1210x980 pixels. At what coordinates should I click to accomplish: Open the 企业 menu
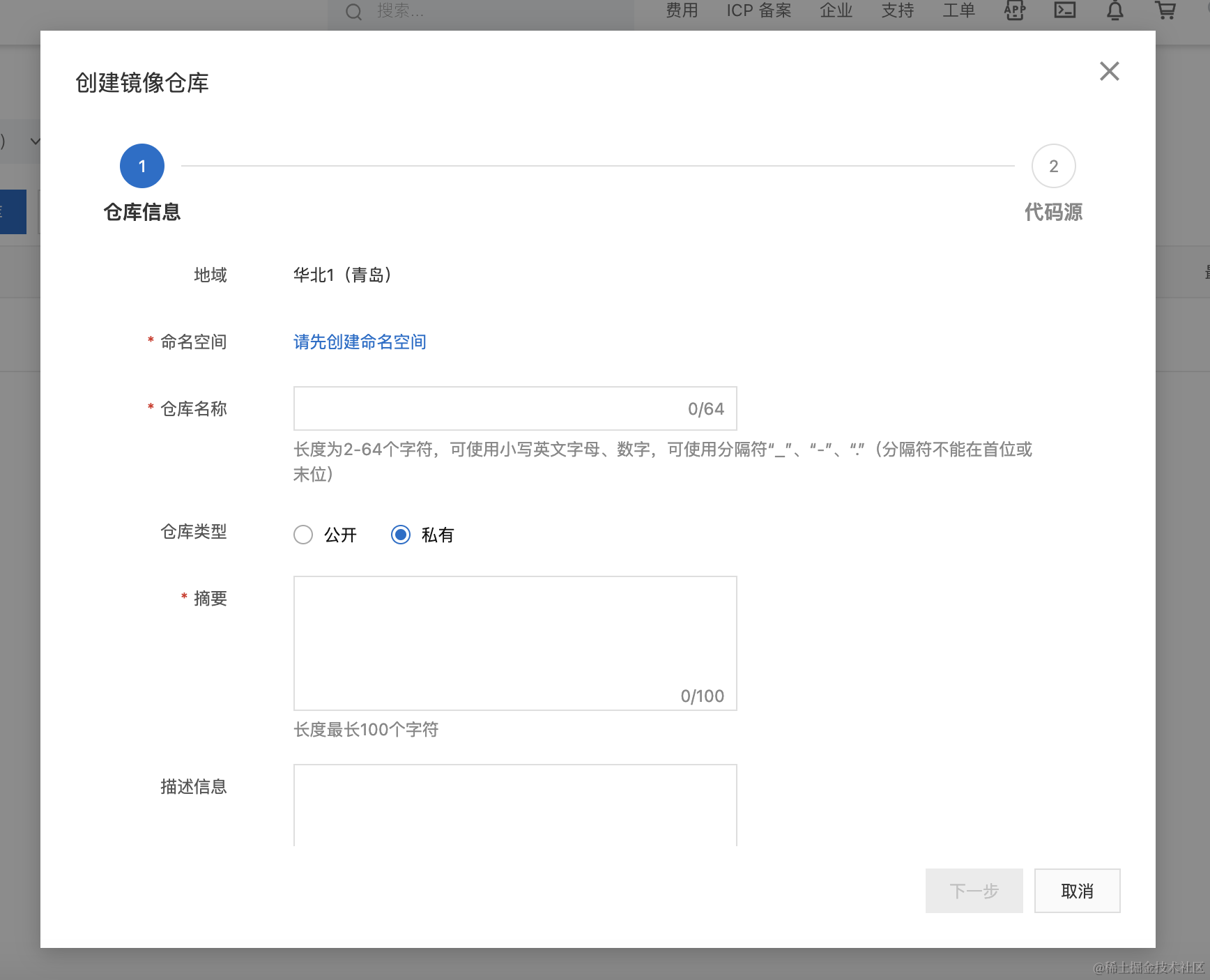836,10
